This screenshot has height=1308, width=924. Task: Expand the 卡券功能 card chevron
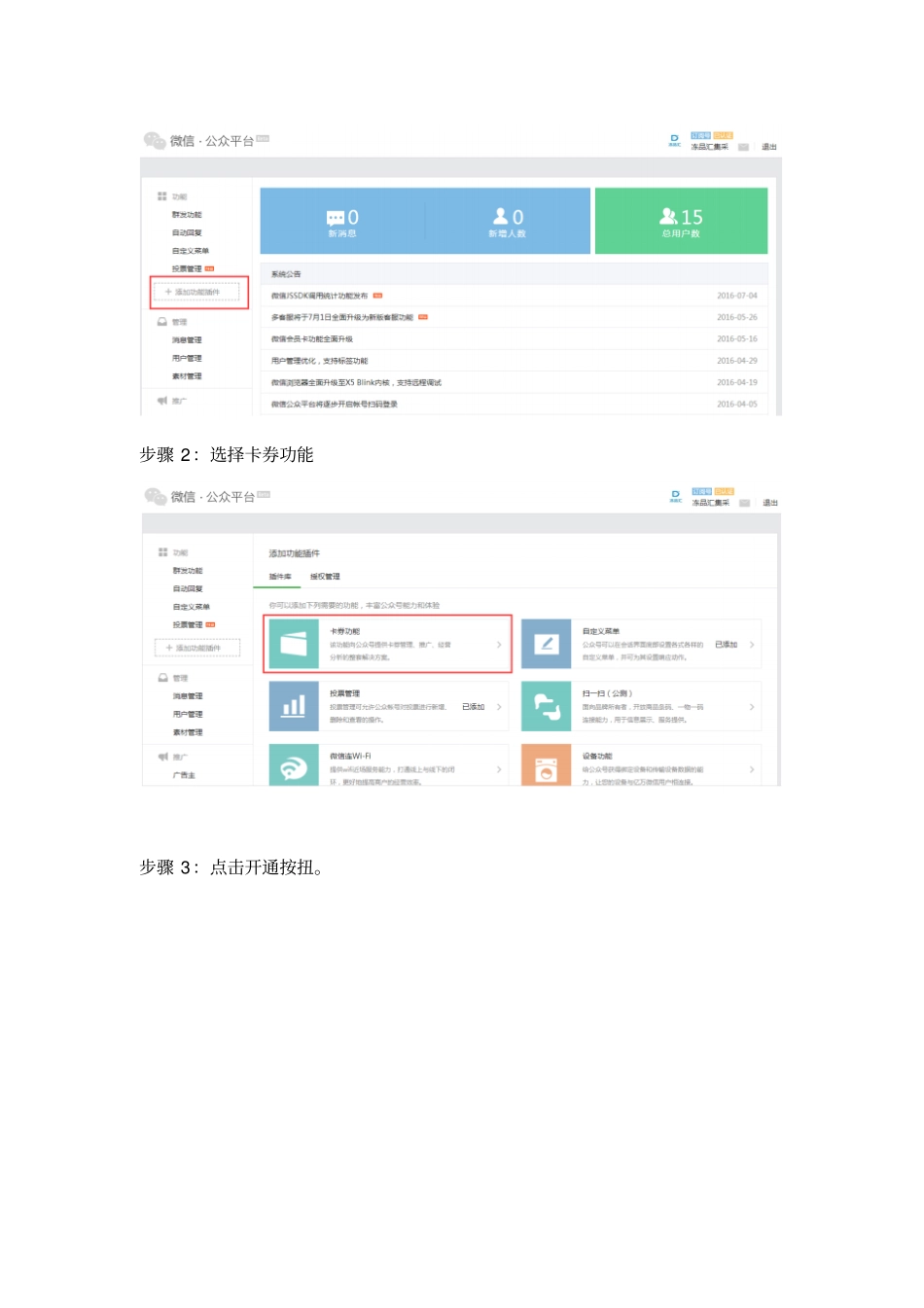pyautogui.click(x=499, y=645)
